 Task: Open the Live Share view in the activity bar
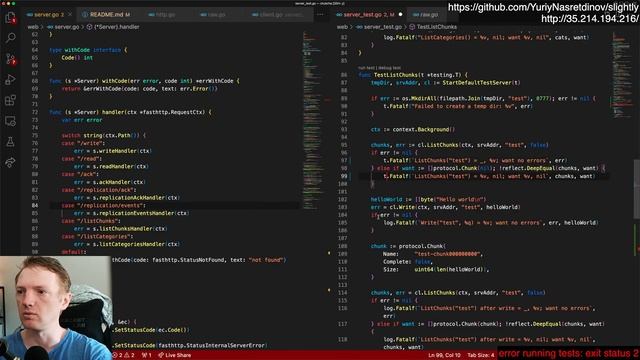click(x=10, y=162)
